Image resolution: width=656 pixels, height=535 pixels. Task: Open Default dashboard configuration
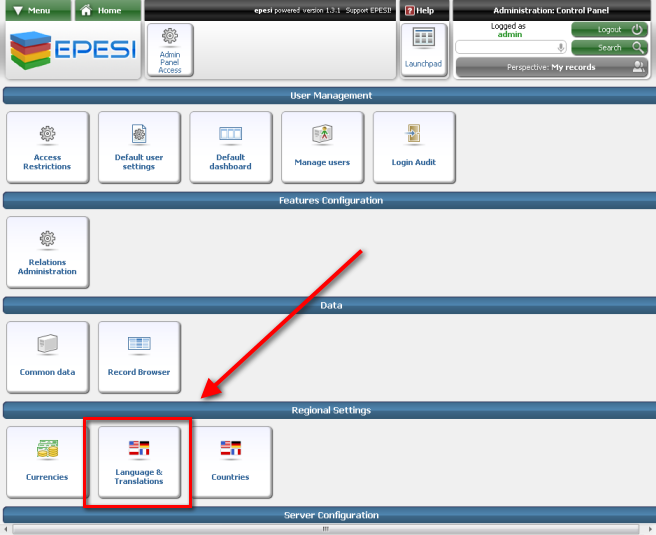tap(231, 147)
